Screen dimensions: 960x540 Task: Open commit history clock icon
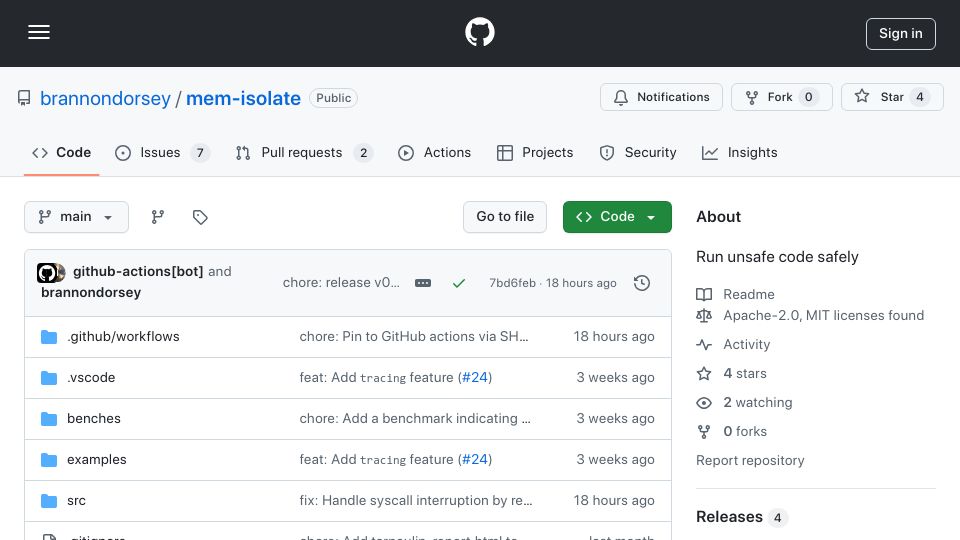(x=642, y=283)
